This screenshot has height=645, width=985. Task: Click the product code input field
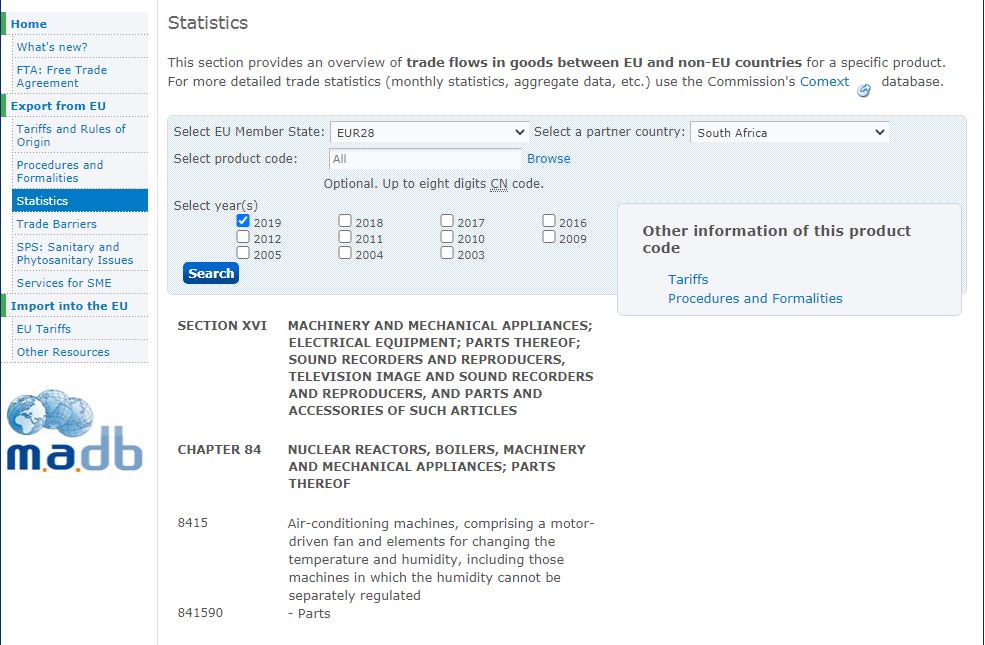coord(425,159)
